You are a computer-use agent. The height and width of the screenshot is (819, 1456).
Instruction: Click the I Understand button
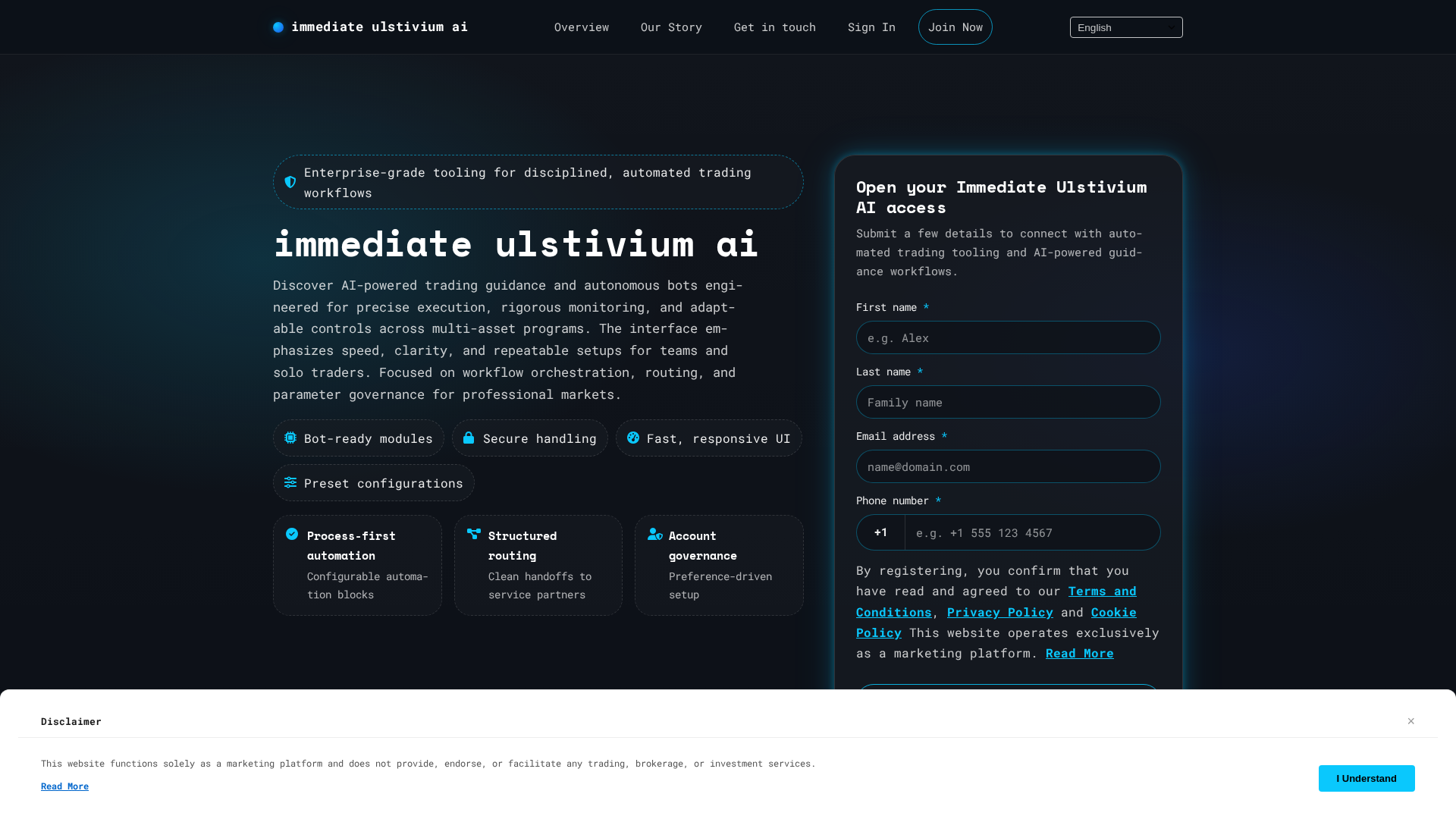click(x=1367, y=778)
